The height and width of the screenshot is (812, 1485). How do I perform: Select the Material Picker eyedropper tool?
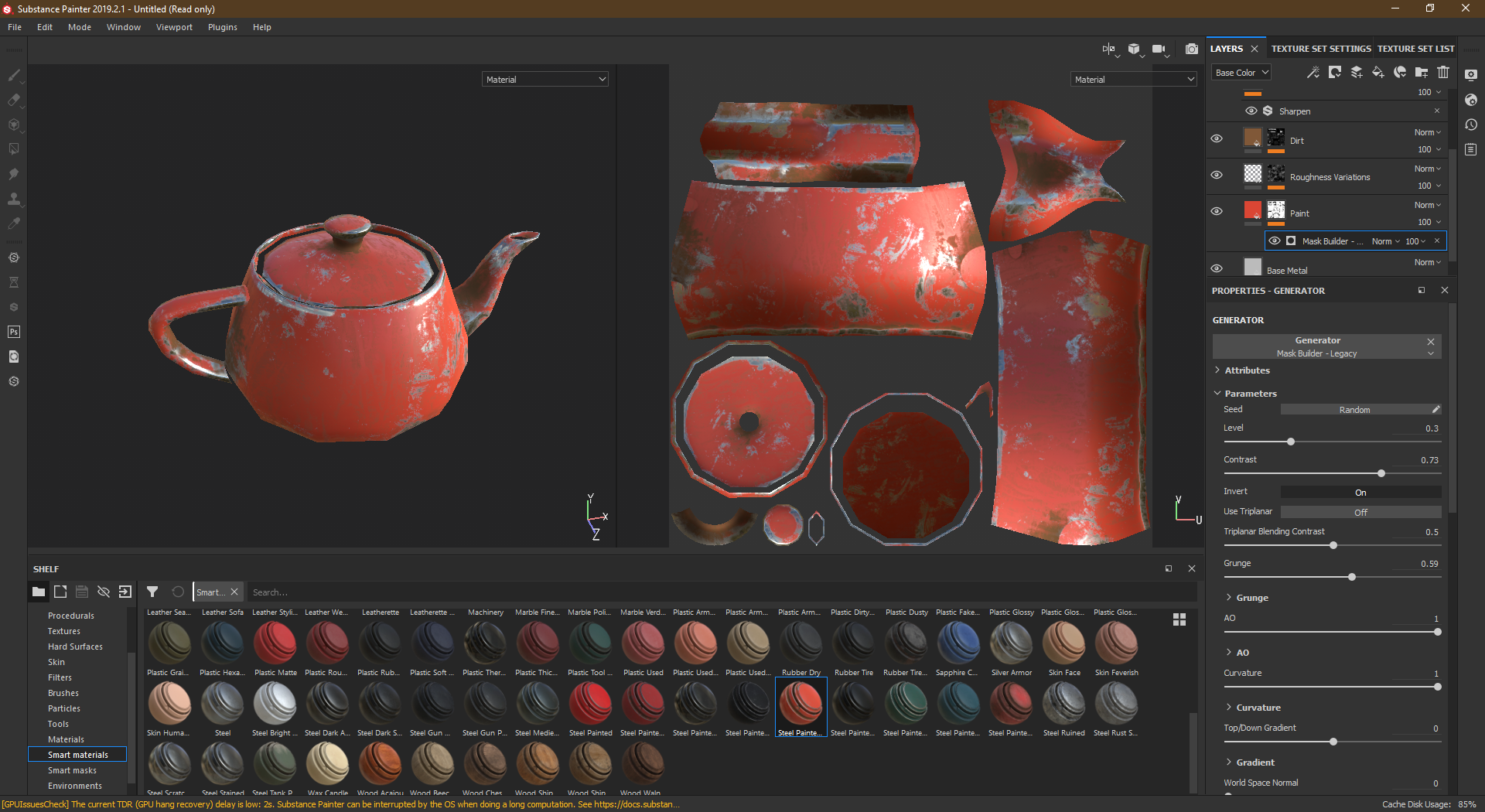point(14,223)
